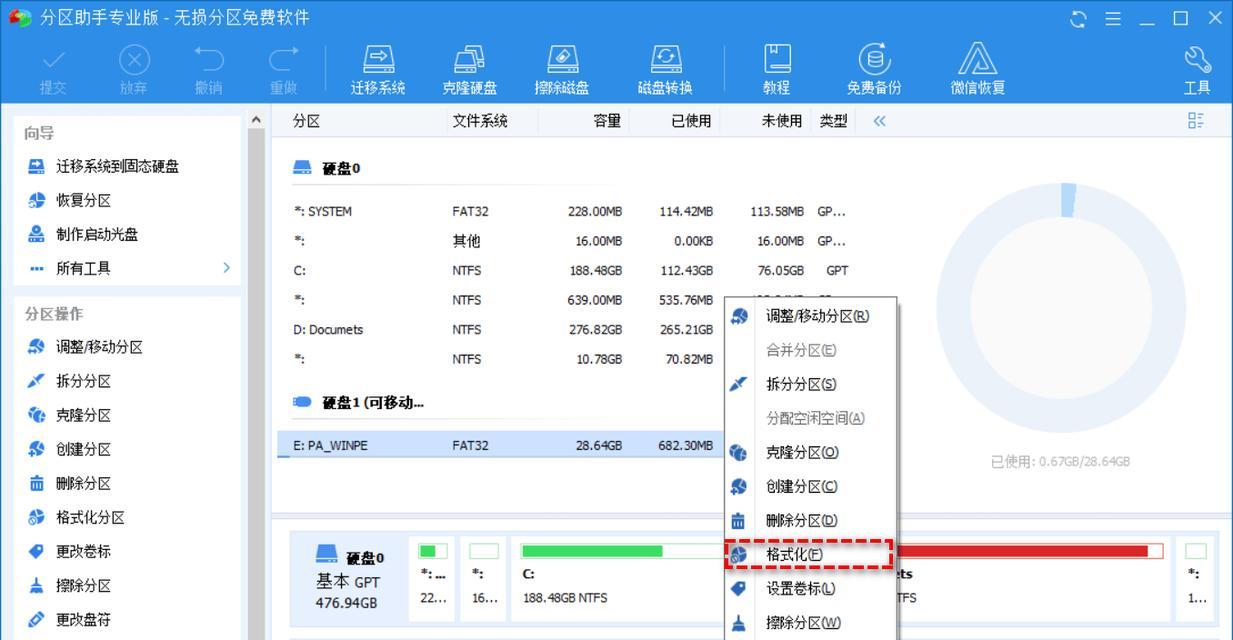The image size is (1233, 640).
Task: Click 克隆分区 in the sidebar
Action: (69, 415)
